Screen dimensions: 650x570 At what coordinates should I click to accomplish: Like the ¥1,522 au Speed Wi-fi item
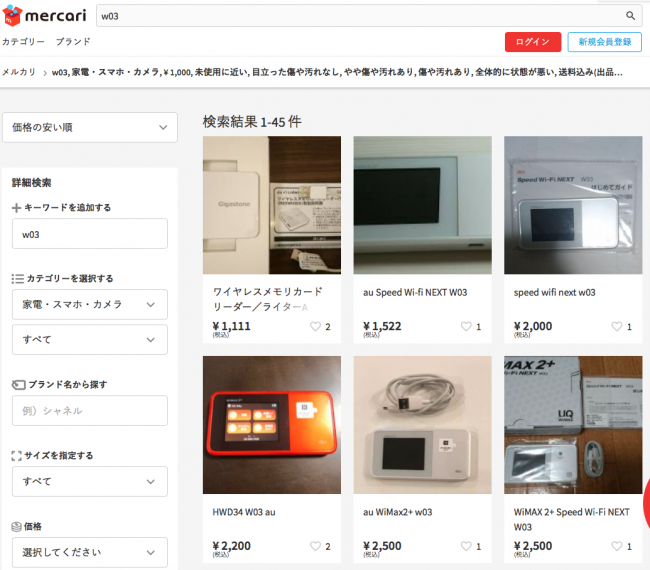click(x=466, y=326)
